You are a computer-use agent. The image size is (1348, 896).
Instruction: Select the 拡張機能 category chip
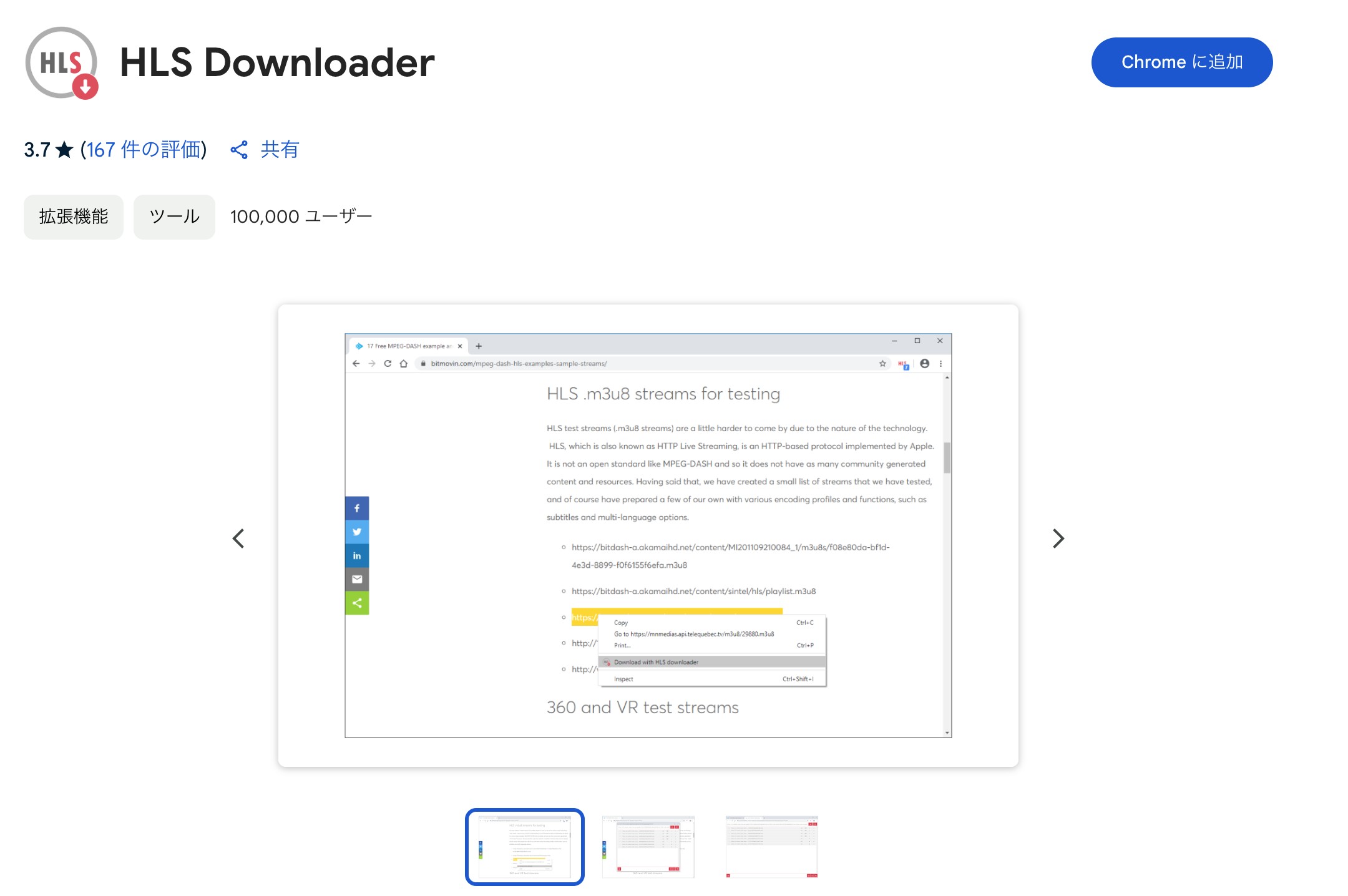tap(74, 217)
